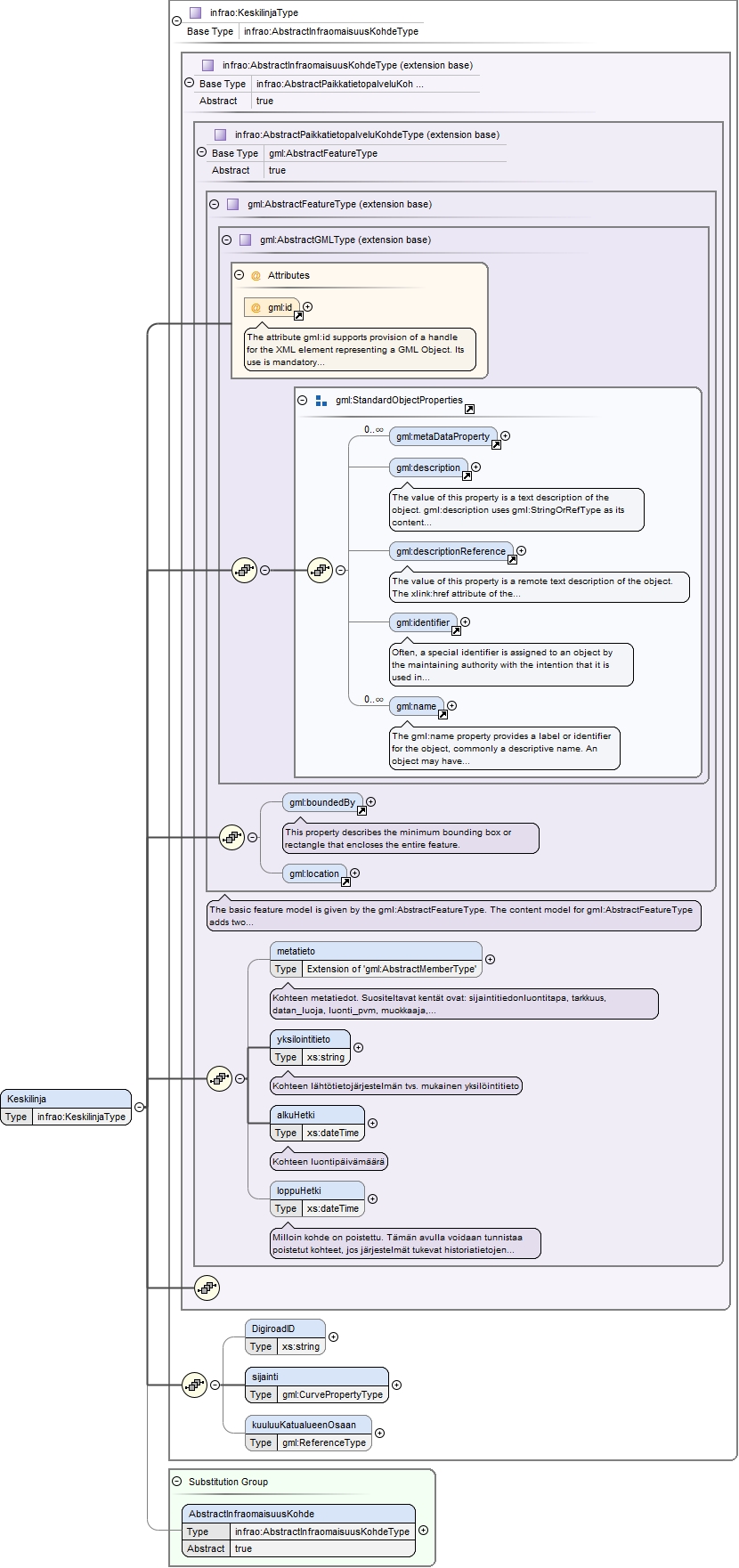Select the DigiroadID element

point(285,1337)
